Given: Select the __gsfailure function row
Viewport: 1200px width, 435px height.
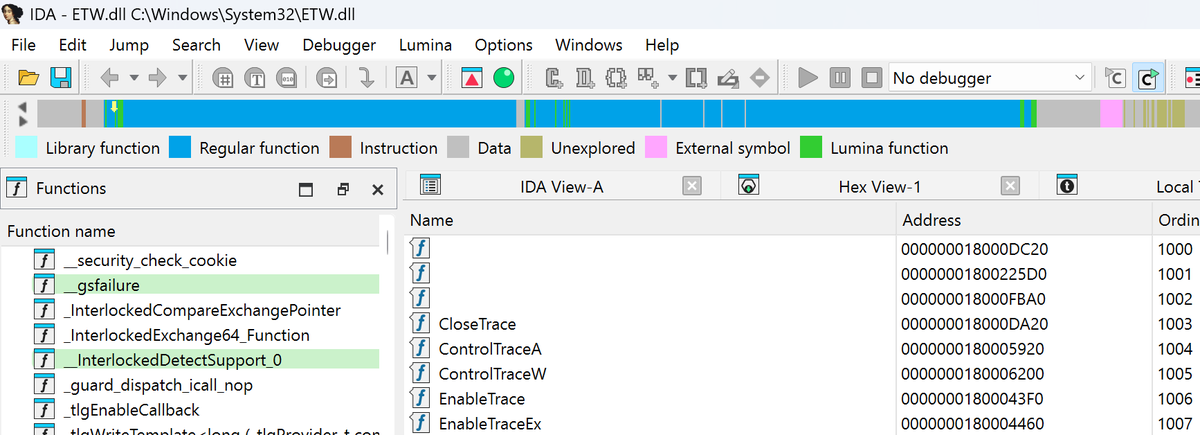Looking at the screenshot, I should [x=192, y=285].
